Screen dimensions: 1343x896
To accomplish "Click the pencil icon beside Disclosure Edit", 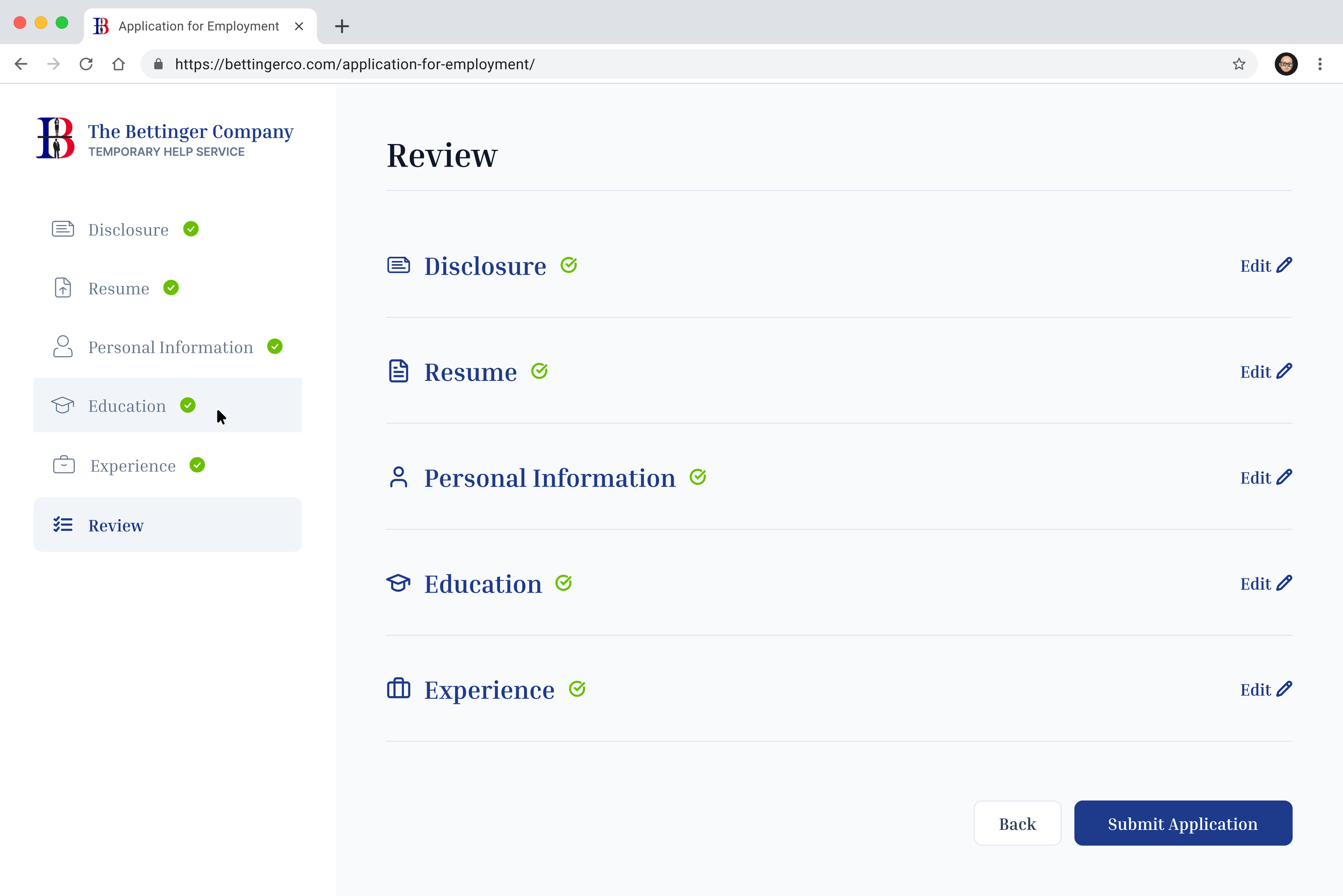I will pyautogui.click(x=1284, y=265).
